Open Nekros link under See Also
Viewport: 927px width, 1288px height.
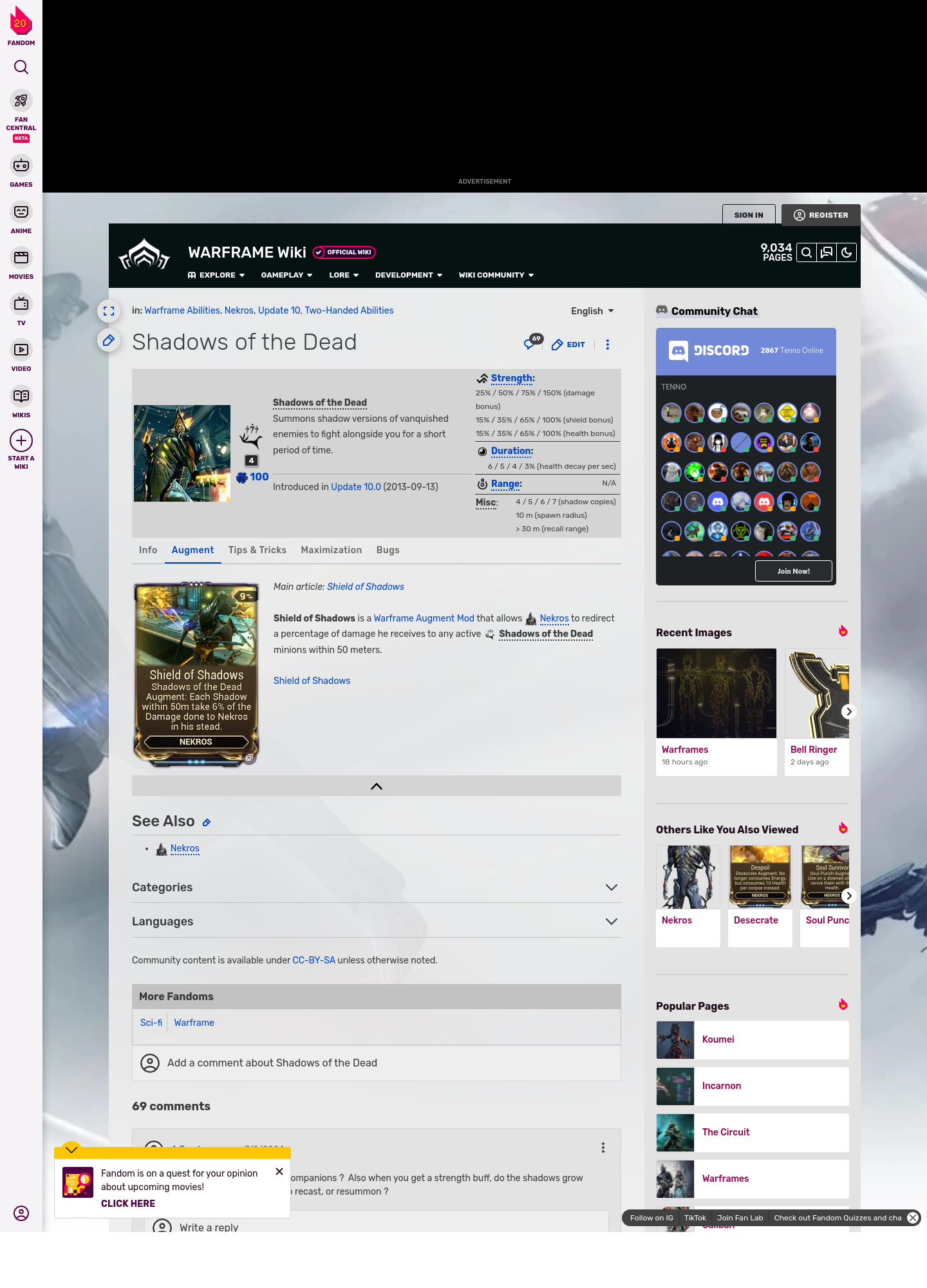[x=185, y=849]
